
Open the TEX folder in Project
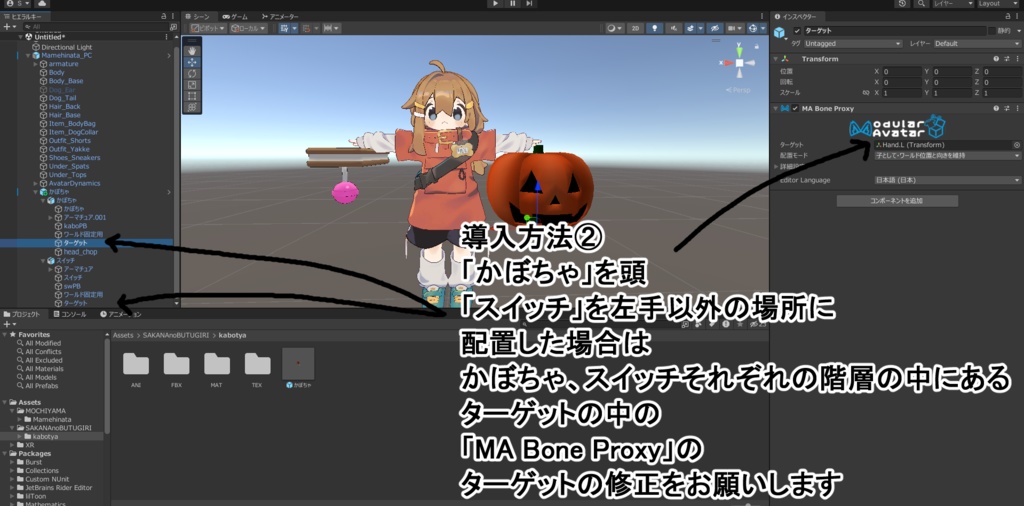coord(257,369)
